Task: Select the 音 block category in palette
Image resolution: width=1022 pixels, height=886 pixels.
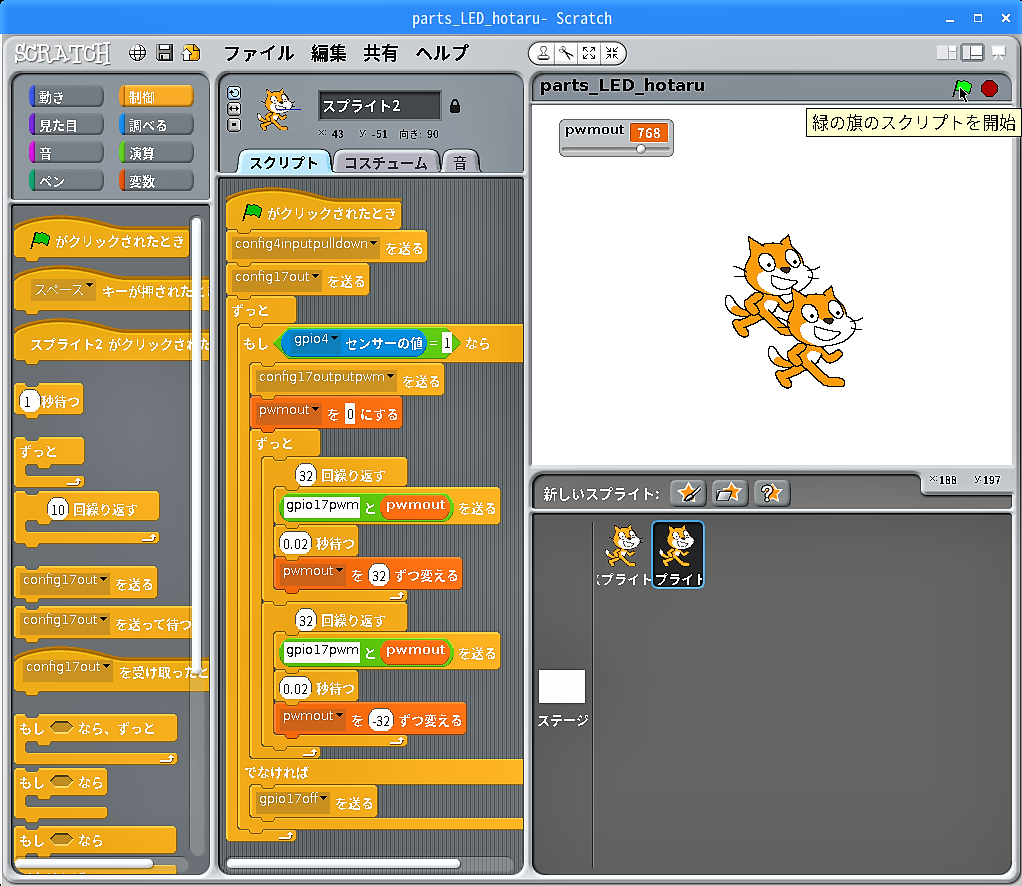Action: point(66,153)
